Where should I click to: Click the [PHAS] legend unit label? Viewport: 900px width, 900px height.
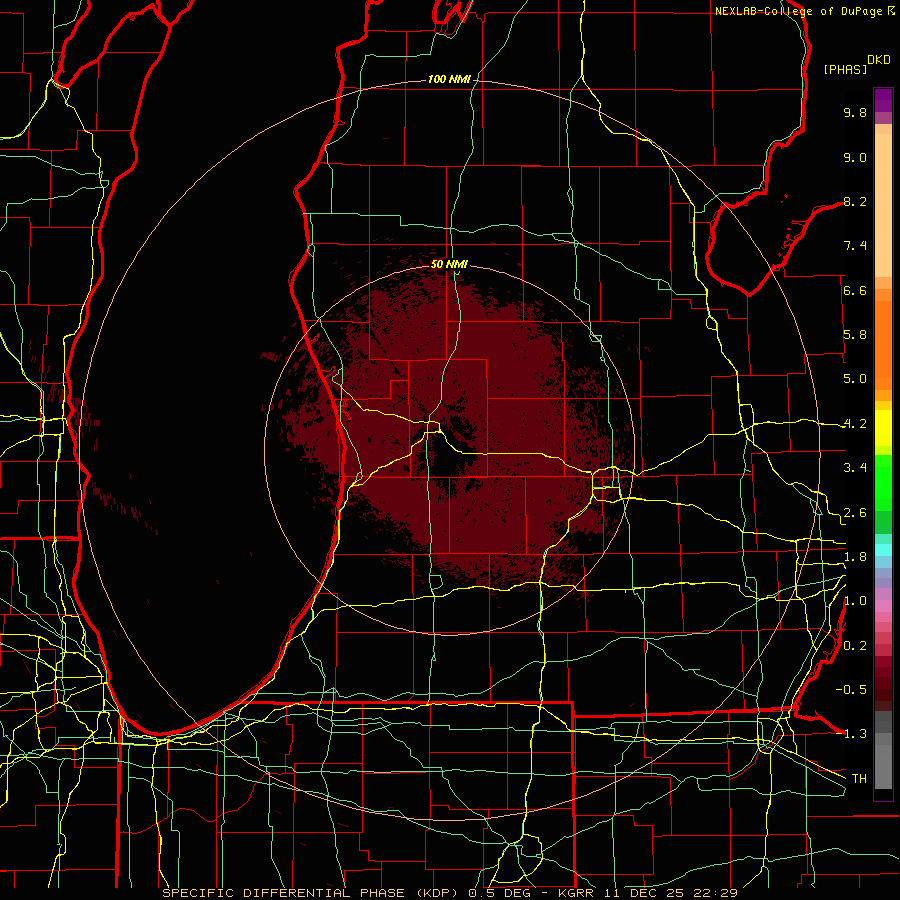click(845, 69)
